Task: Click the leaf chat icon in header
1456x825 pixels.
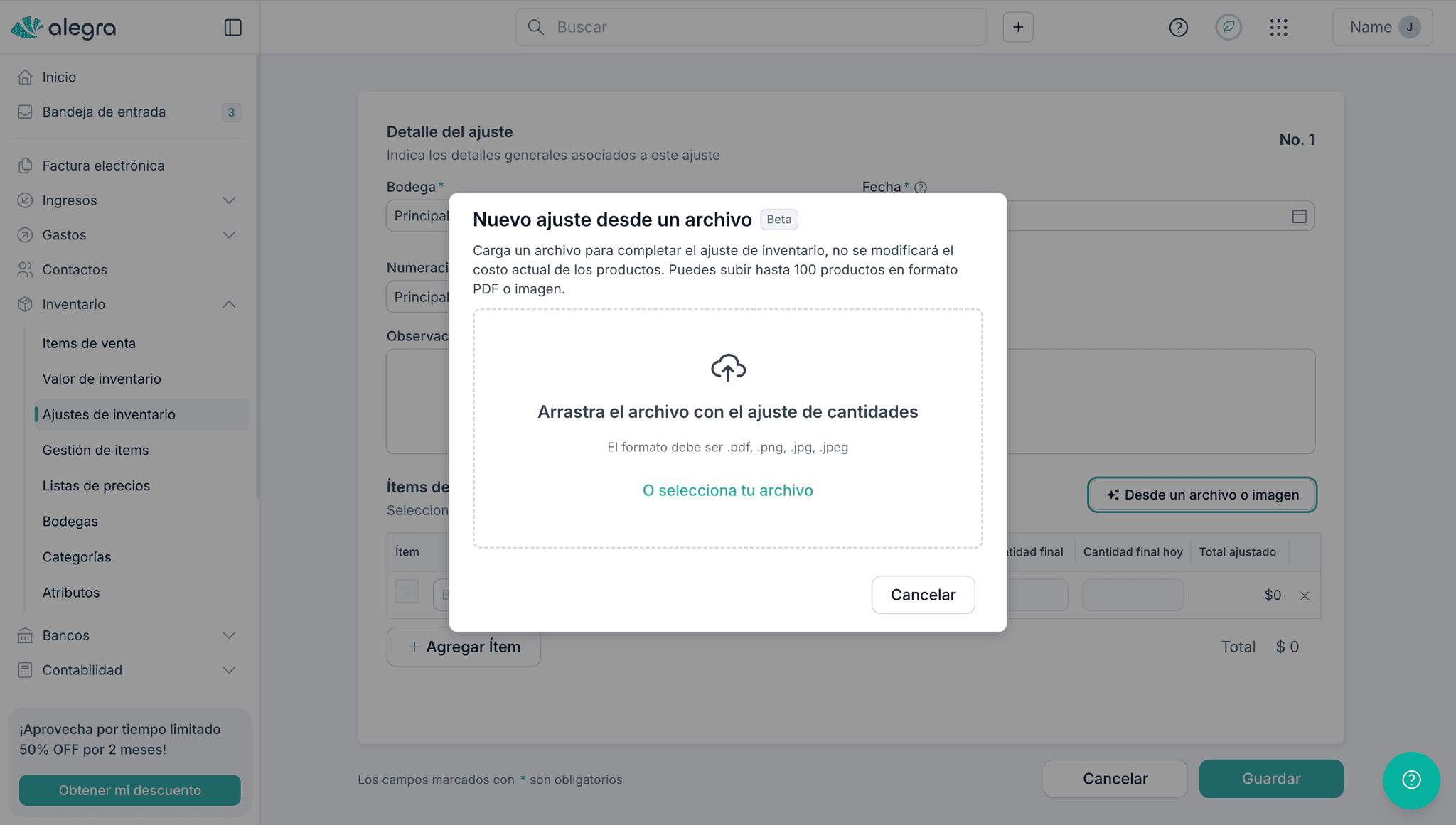Action: tap(1228, 27)
